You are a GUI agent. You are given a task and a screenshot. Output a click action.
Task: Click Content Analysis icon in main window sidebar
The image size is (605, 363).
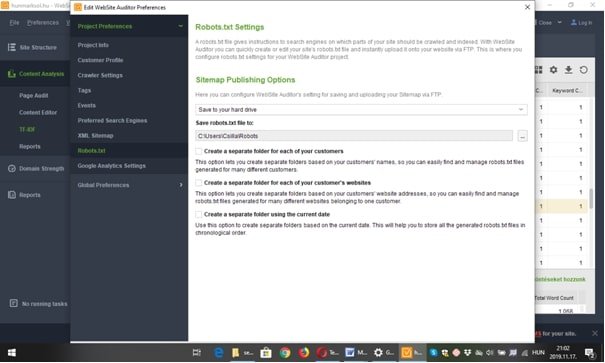click(12, 74)
